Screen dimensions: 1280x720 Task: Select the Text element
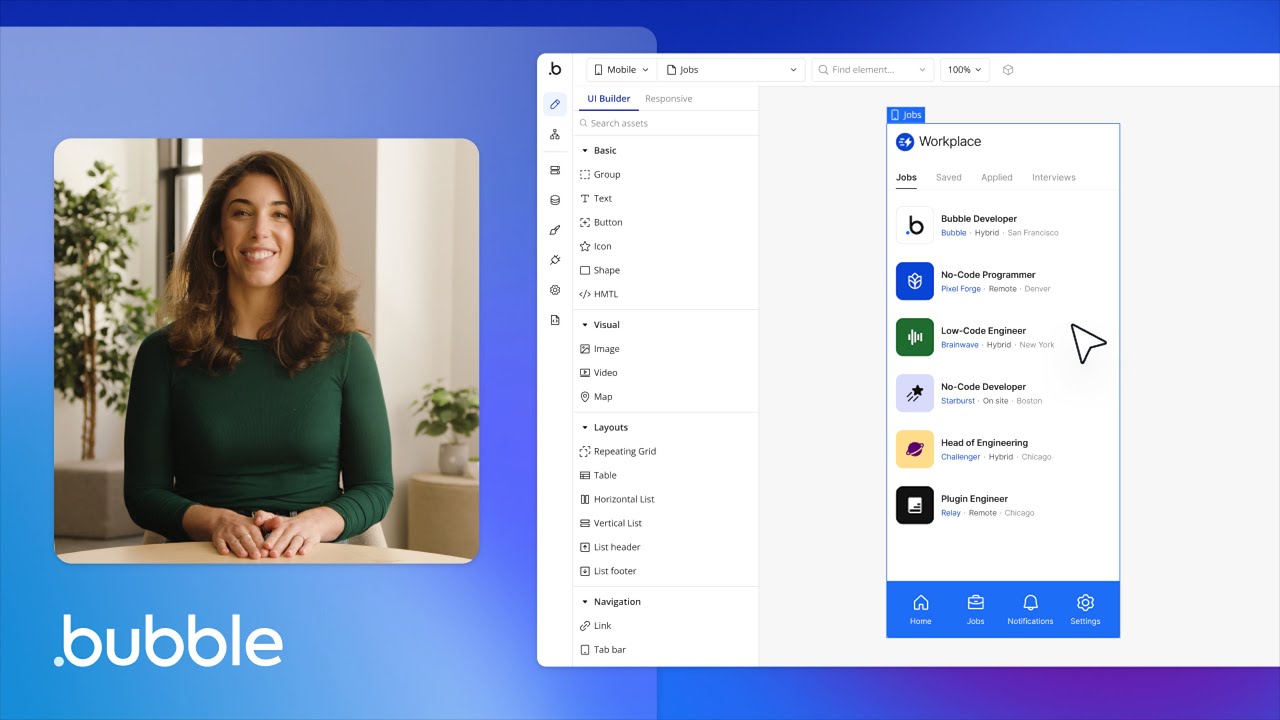[x=596, y=198]
